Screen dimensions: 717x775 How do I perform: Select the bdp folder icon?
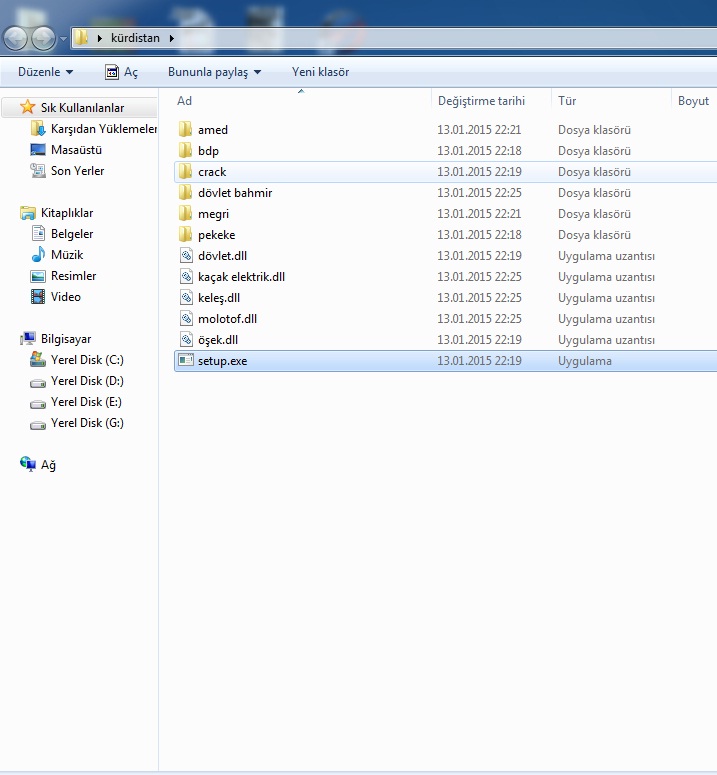(x=185, y=150)
